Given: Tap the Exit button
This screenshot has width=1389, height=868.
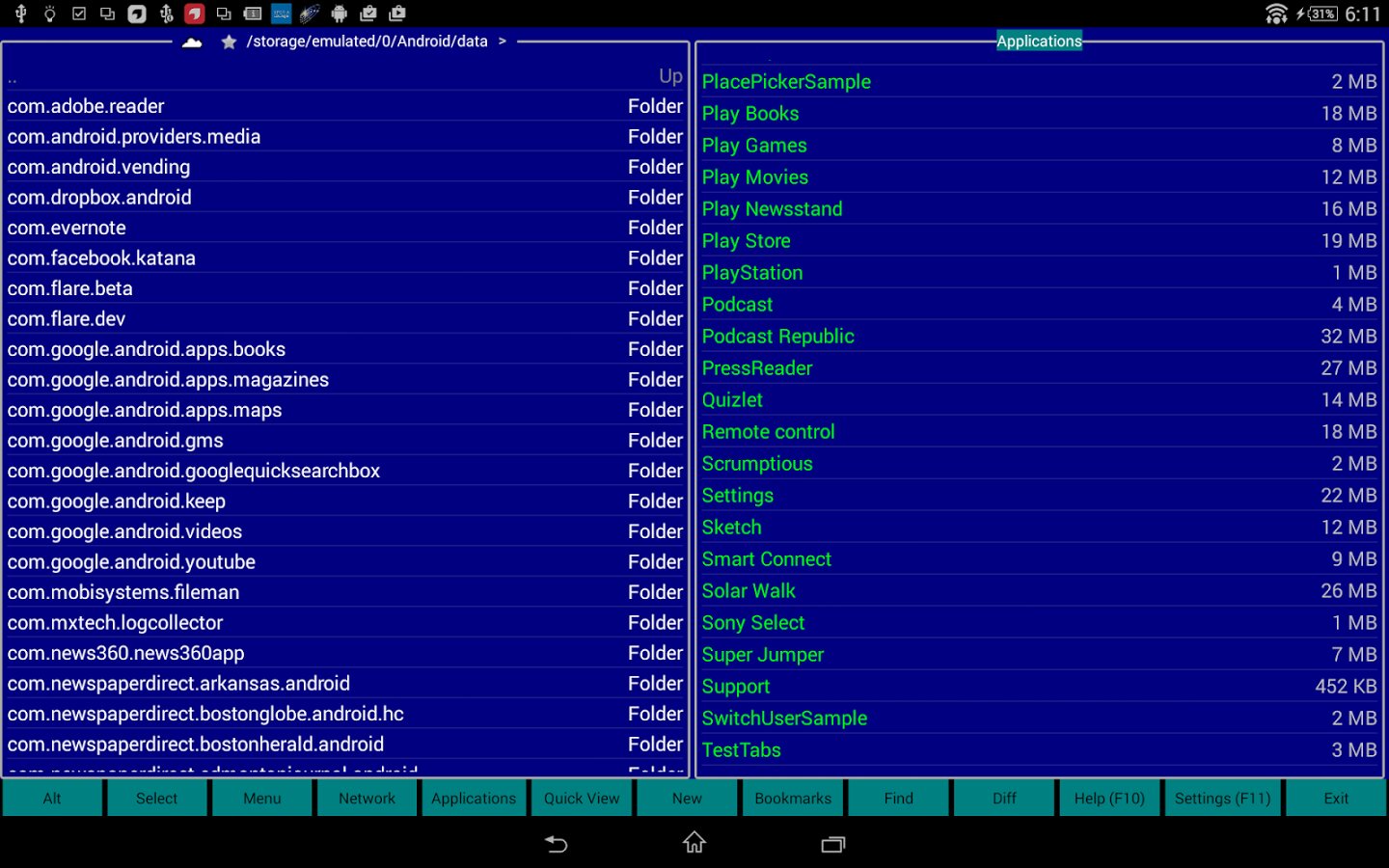Looking at the screenshot, I should pyautogui.click(x=1336, y=799).
